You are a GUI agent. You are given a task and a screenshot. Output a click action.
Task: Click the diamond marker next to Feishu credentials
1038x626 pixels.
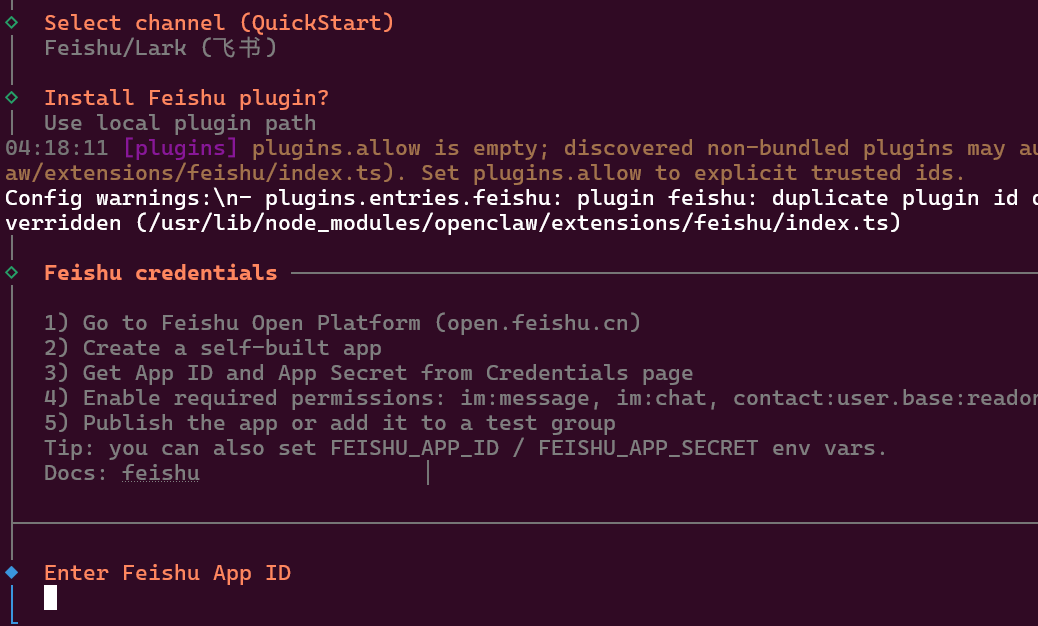point(11,272)
